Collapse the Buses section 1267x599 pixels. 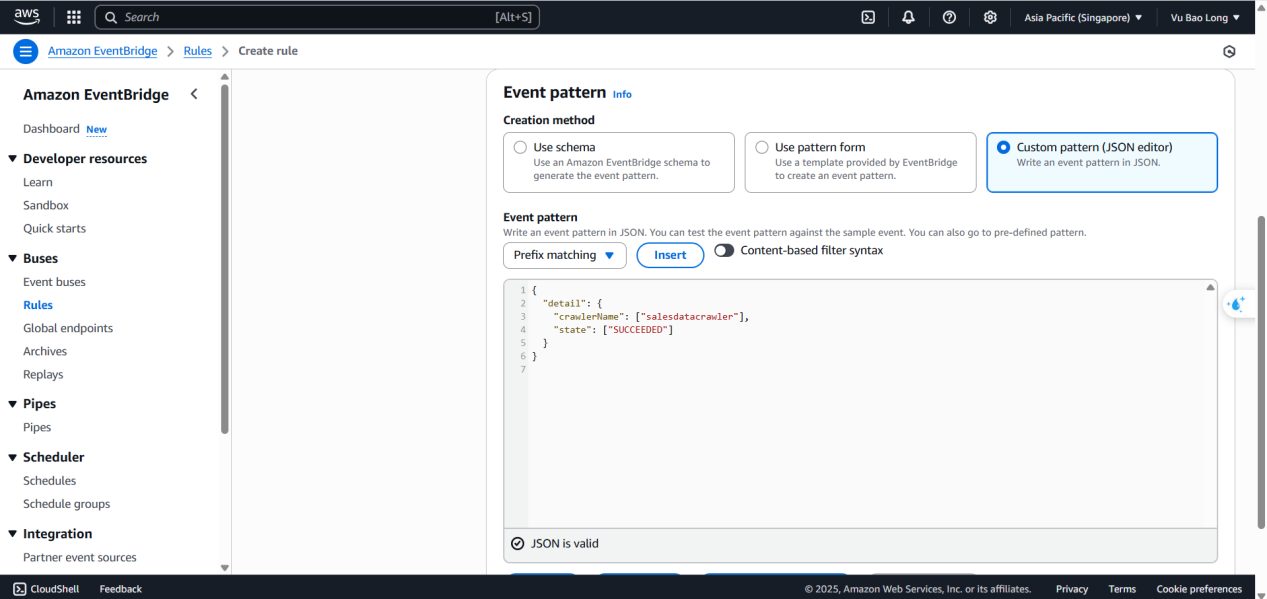[13, 259]
